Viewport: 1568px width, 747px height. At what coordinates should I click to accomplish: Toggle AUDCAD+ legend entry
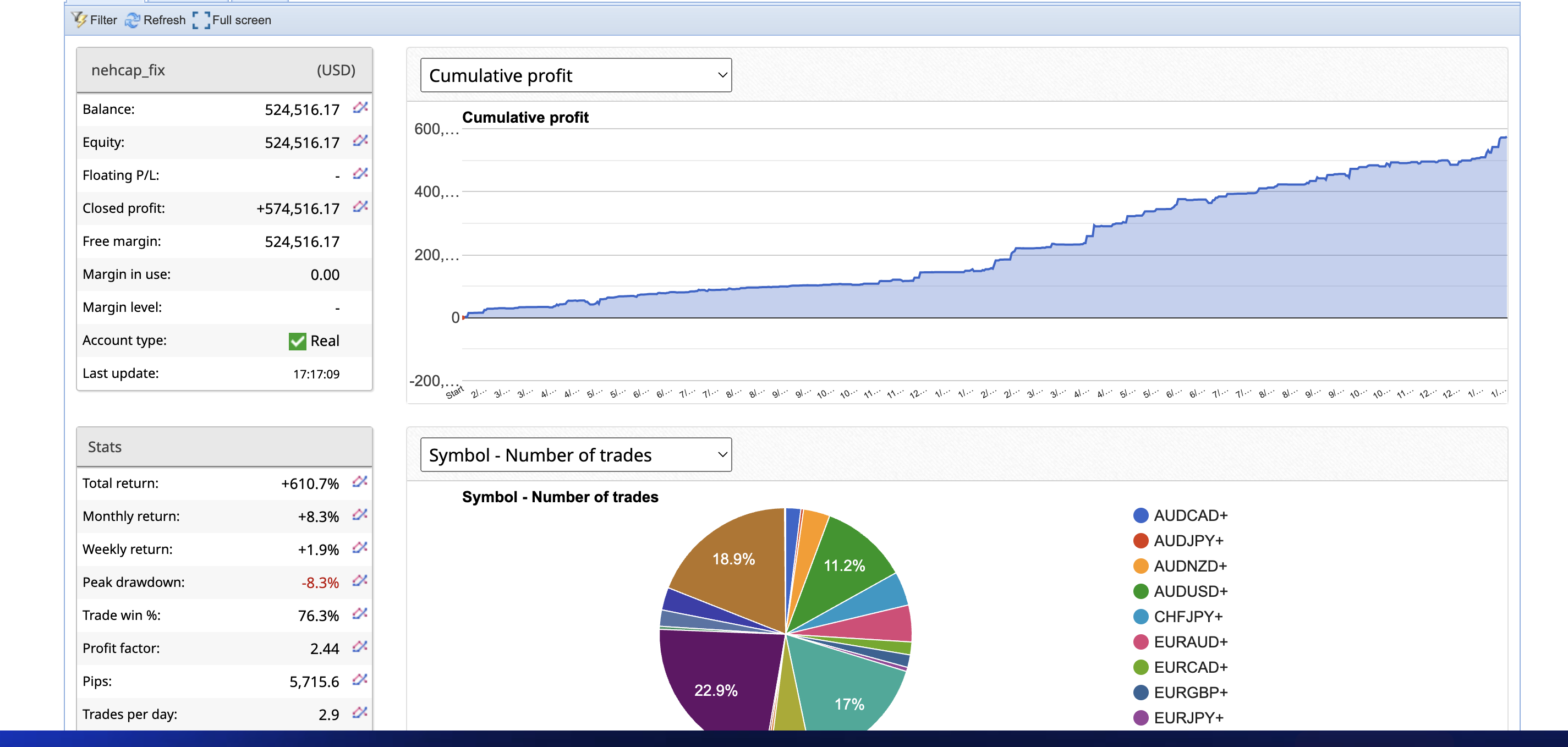1190,515
